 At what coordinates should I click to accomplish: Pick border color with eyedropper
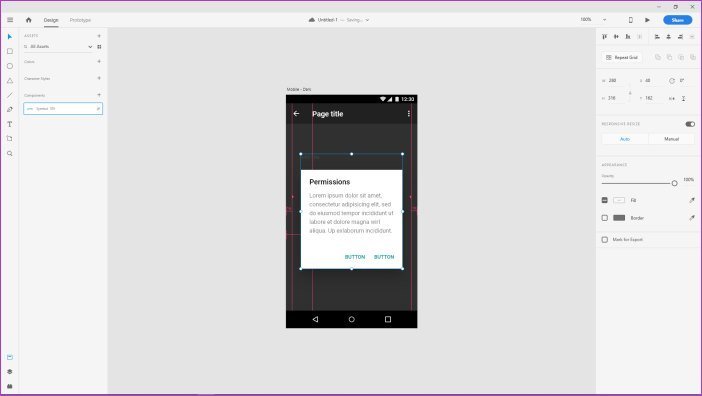pyautogui.click(x=692, y=218)
